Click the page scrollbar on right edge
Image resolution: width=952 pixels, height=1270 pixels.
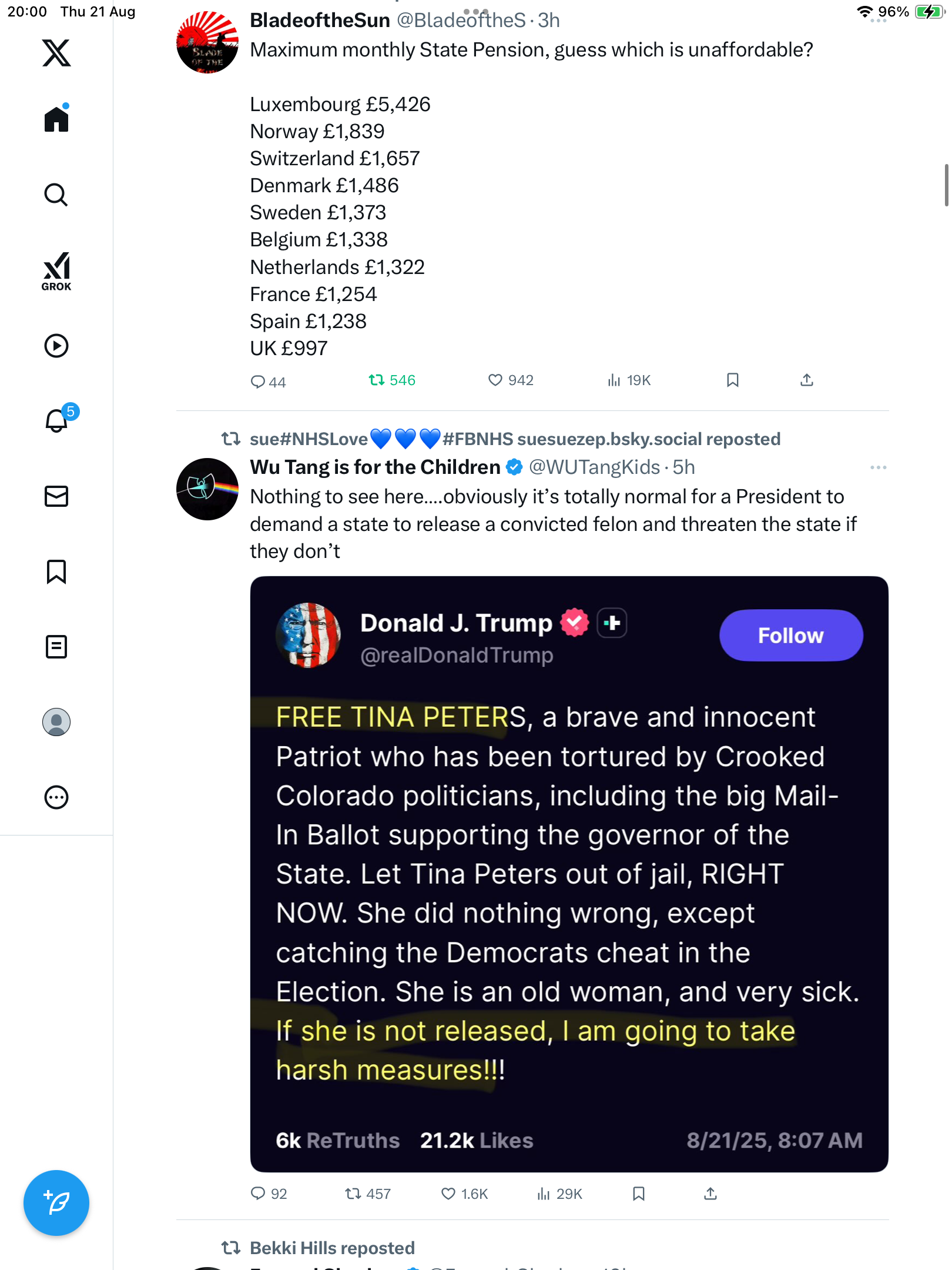tap(946, 185)
